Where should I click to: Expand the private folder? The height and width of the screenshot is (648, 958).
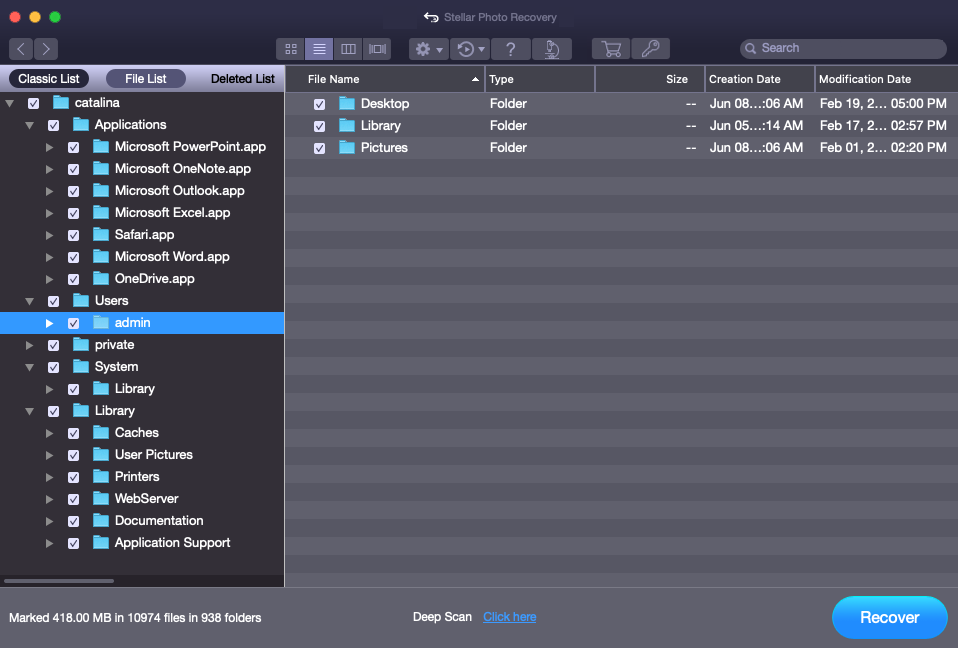[29, 345]
